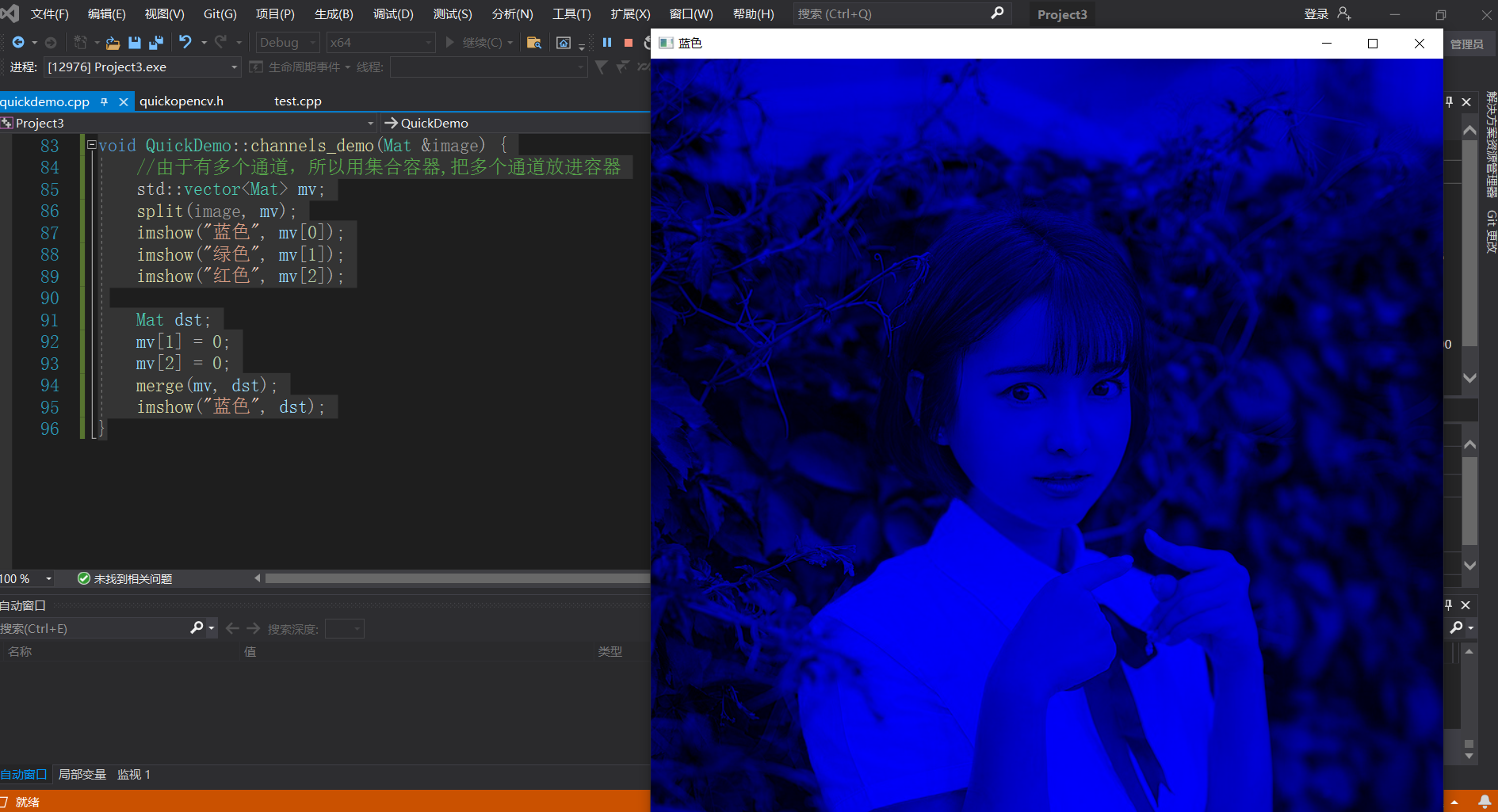Open the 编辑(E) menu
1498x812 pixels.
[107, 13]
